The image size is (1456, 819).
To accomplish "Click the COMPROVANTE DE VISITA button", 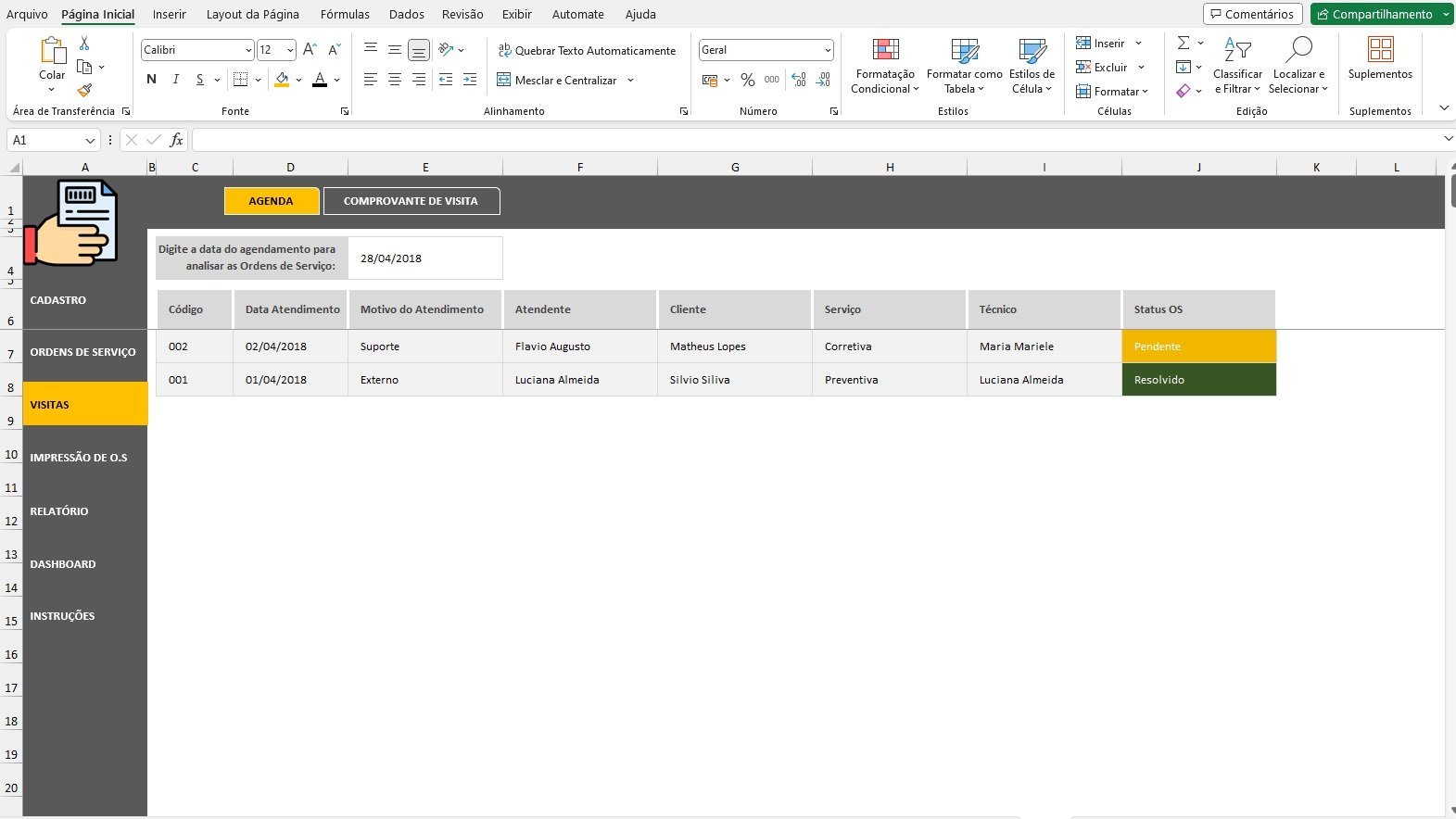I will pos(411,201).
